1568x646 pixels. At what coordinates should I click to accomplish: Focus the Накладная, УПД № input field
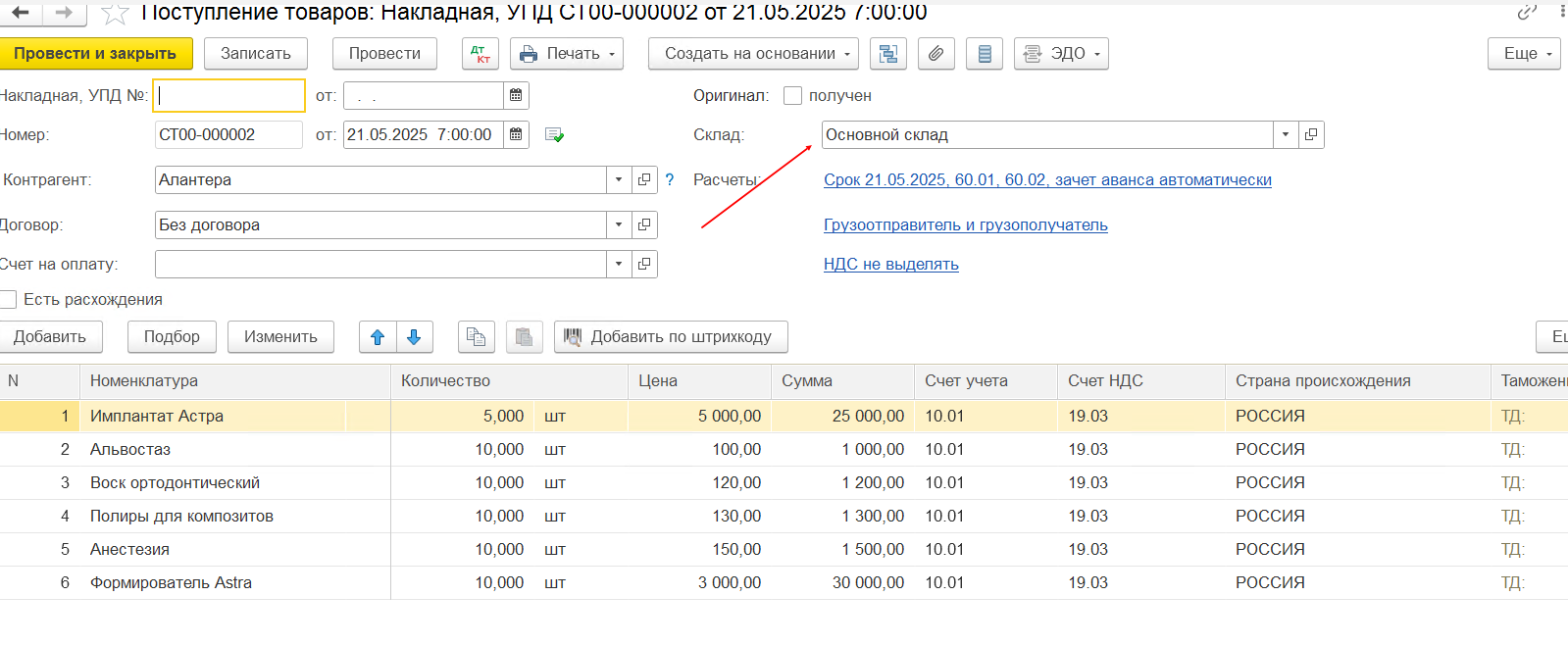pyautogui.click(x=229, y=95)
